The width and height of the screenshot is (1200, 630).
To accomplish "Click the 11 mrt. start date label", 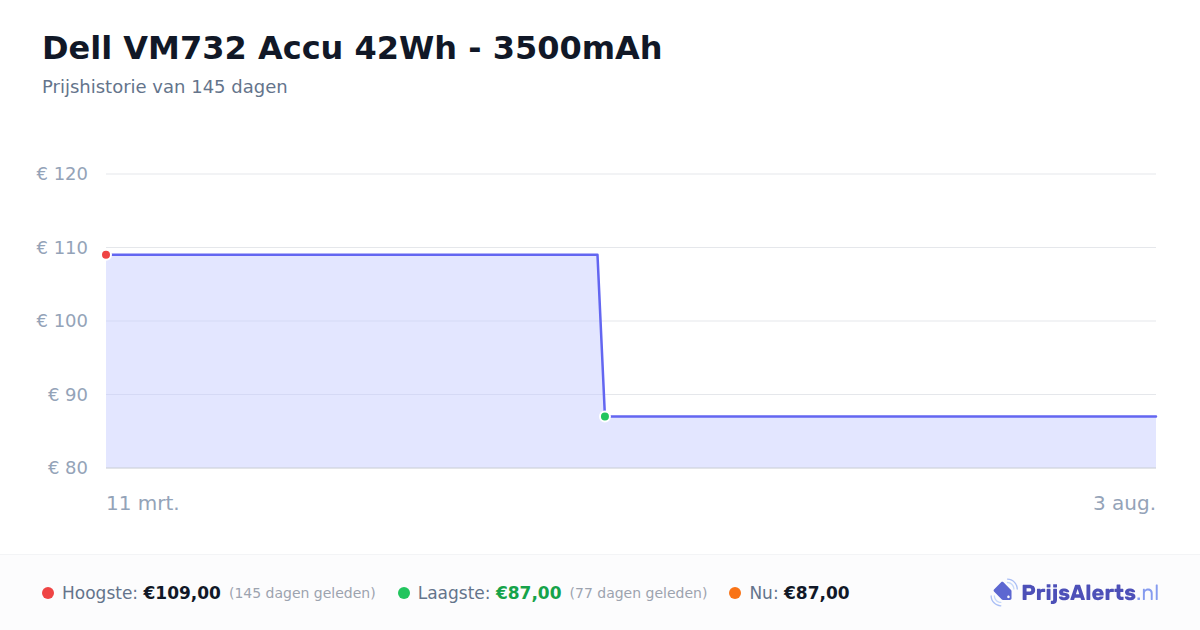I will 143,504.
